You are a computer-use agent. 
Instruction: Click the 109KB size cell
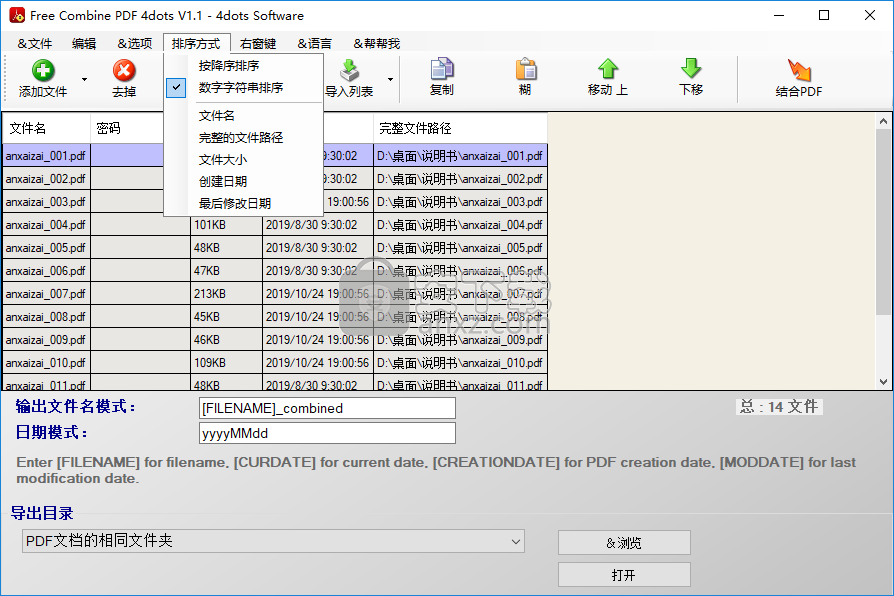[226, 363]
